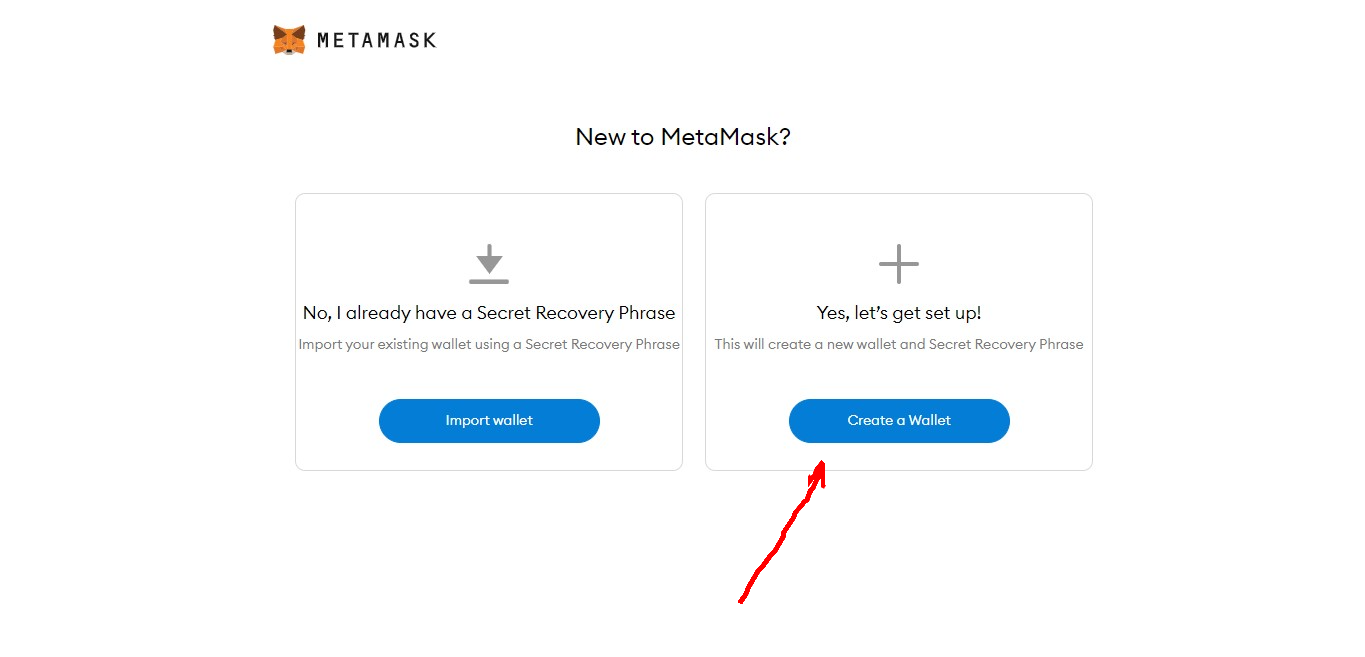Click the word "New" in the page heading
The height and width of the screenshot is (657, 1365).
tap(600, 137)
